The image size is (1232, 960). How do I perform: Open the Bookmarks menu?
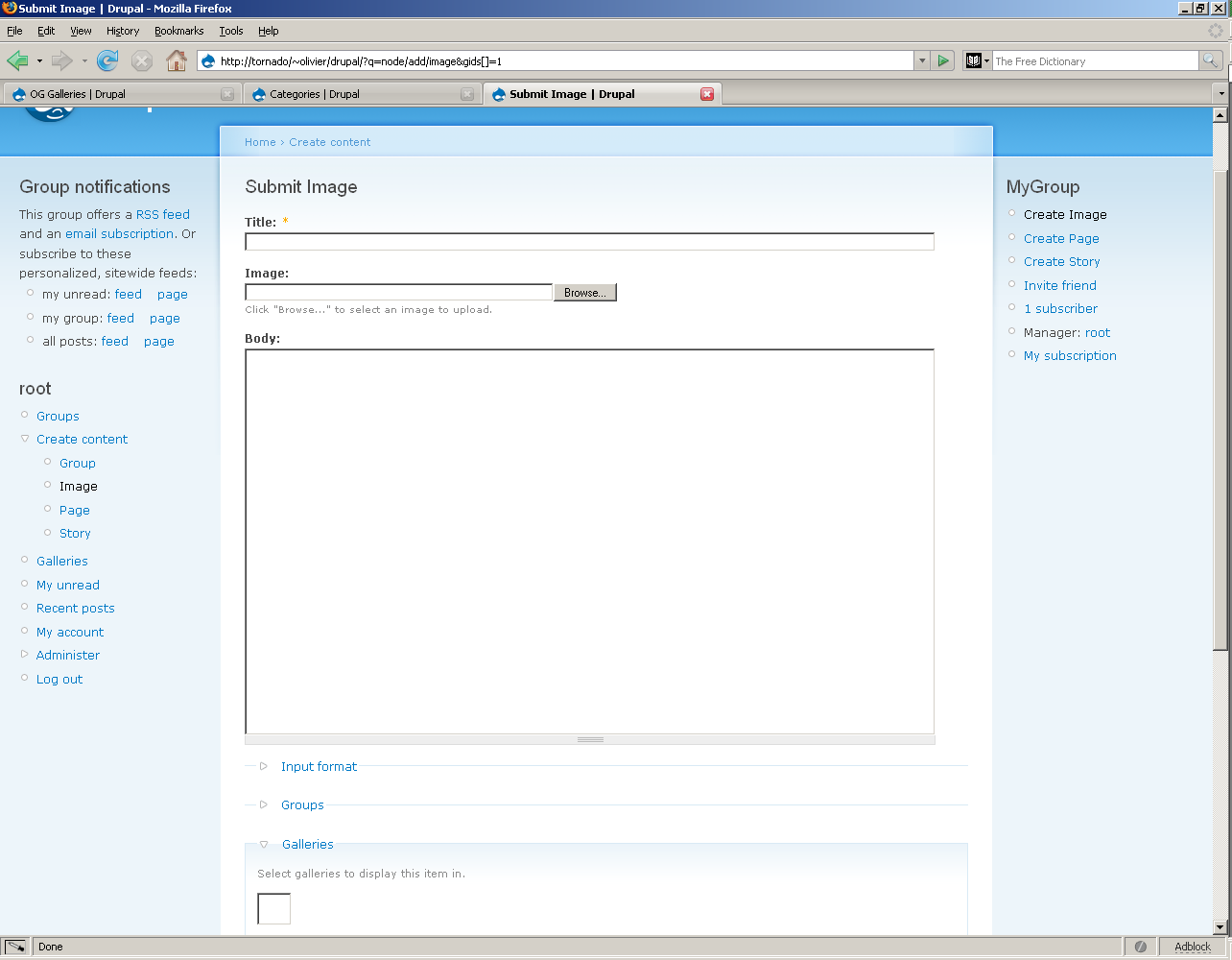click(x=178, y=31)
